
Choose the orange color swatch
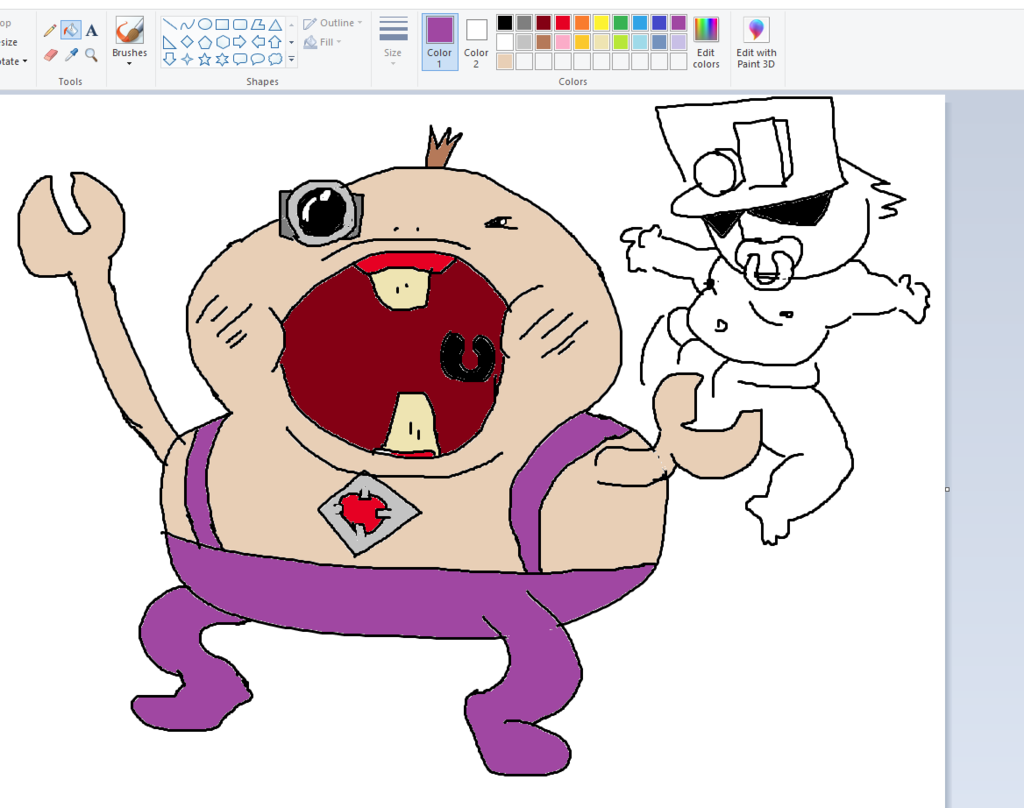pos(582,23)
